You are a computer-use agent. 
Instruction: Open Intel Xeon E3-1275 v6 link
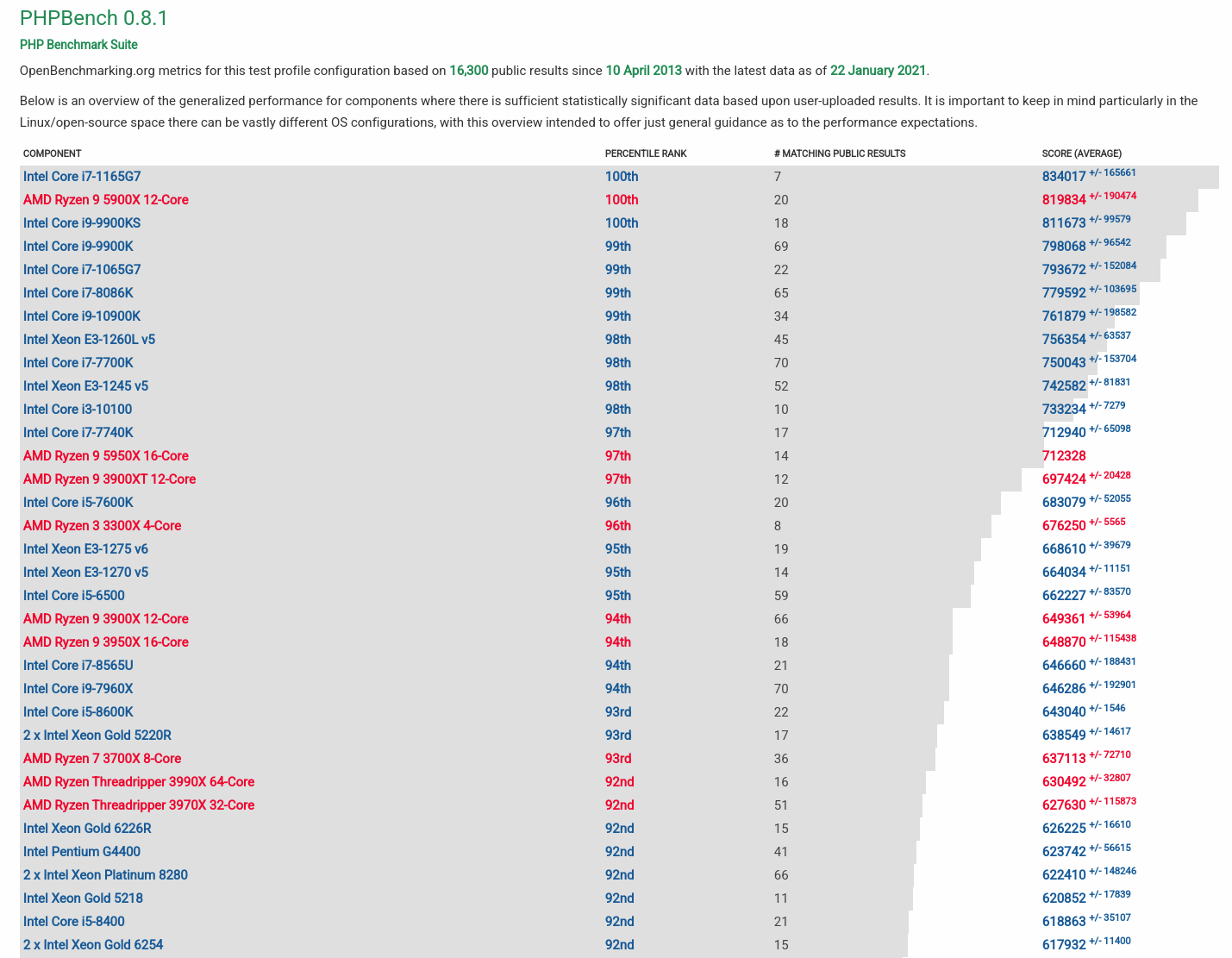pos(86,549)
